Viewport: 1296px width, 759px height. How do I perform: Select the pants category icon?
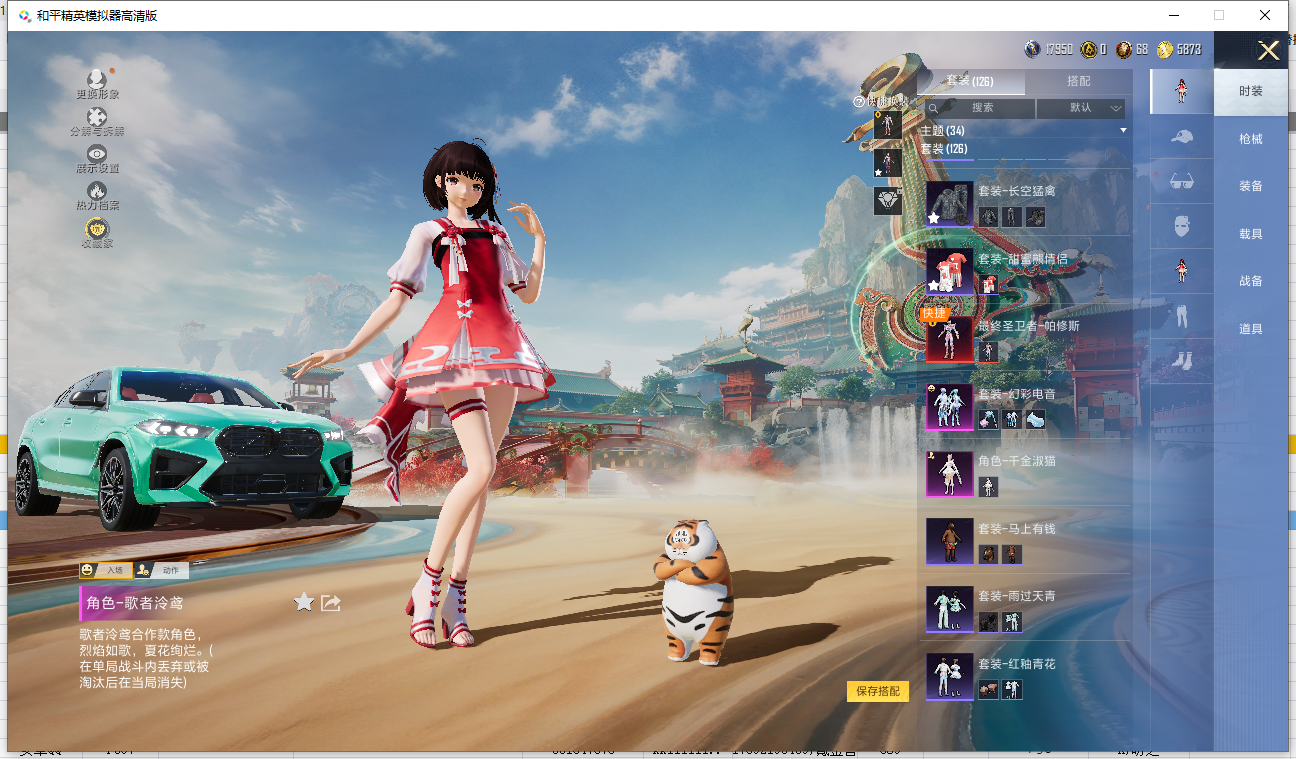(1181, 317)
